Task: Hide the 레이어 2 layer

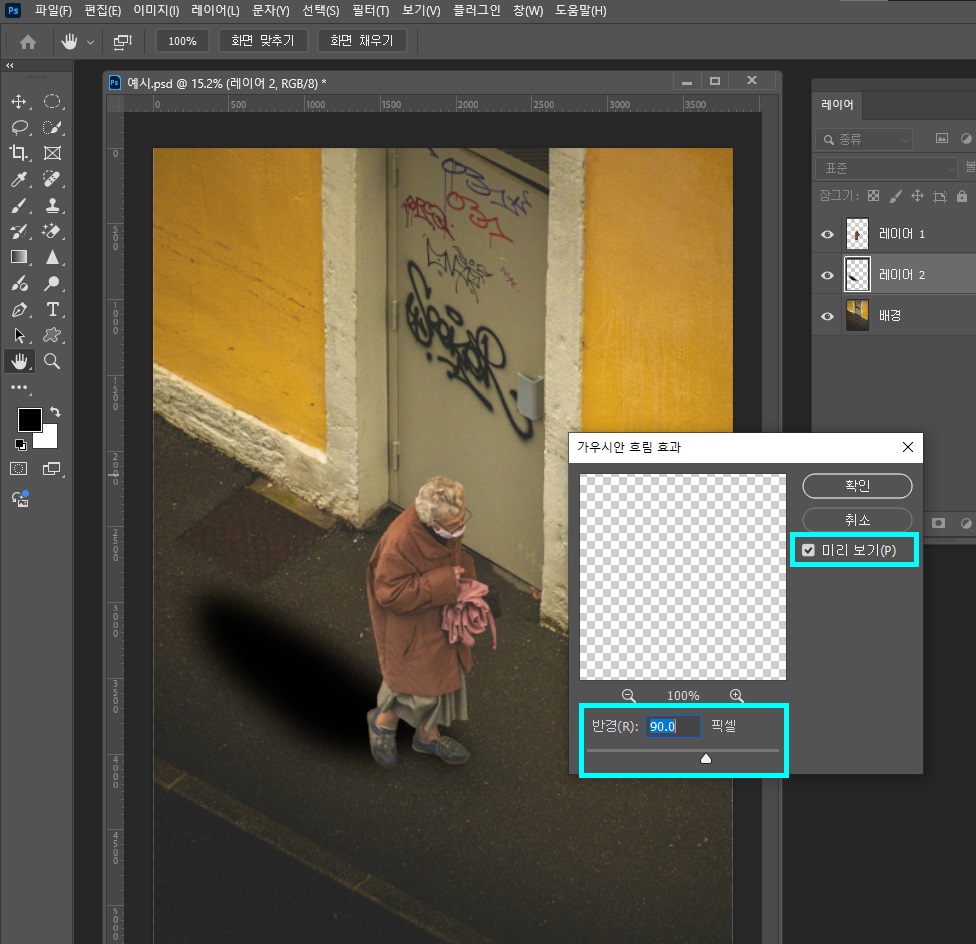Action: click(x=827, y=275)
